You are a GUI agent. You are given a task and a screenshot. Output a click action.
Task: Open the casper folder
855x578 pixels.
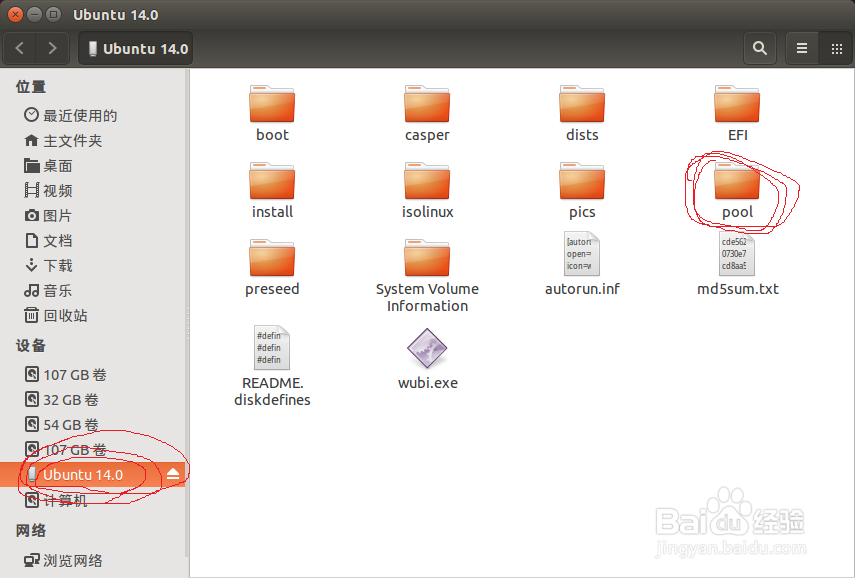point(427,113)
